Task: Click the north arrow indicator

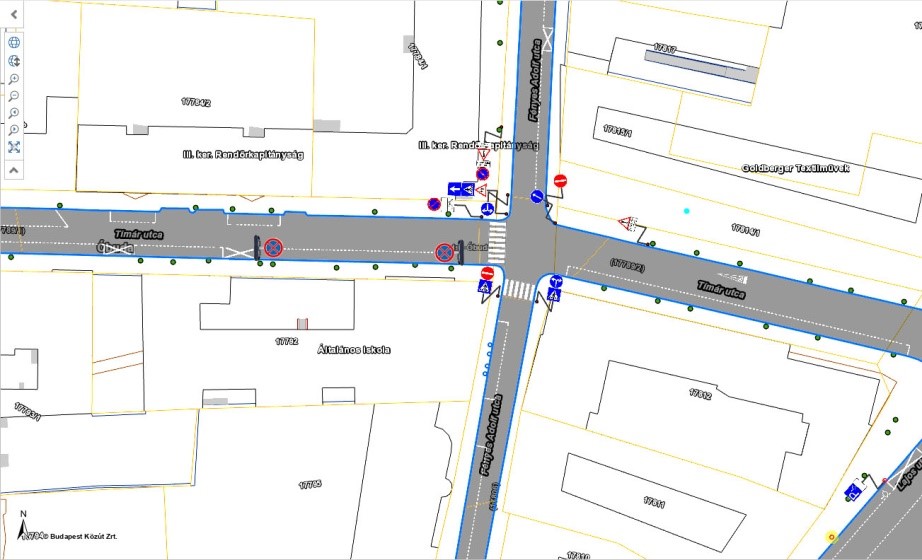Action: (23, 524)
